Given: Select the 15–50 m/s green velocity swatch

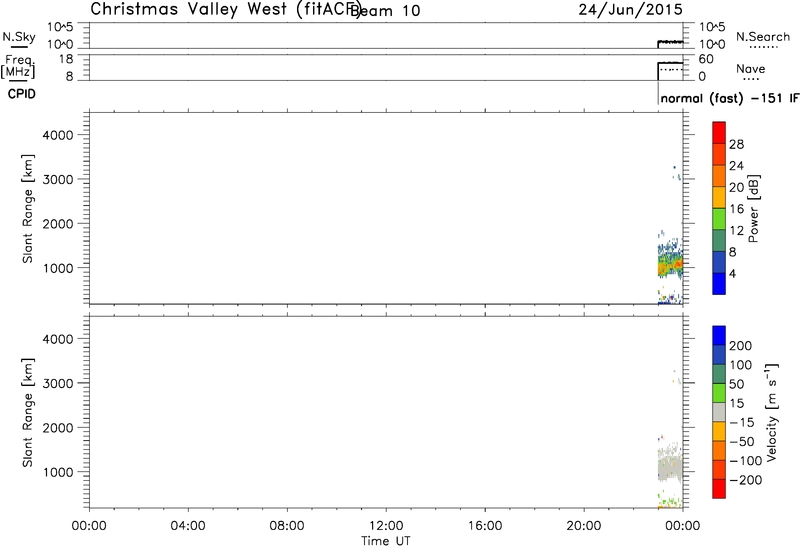Looking at the screenshot, I should [719, 393].
